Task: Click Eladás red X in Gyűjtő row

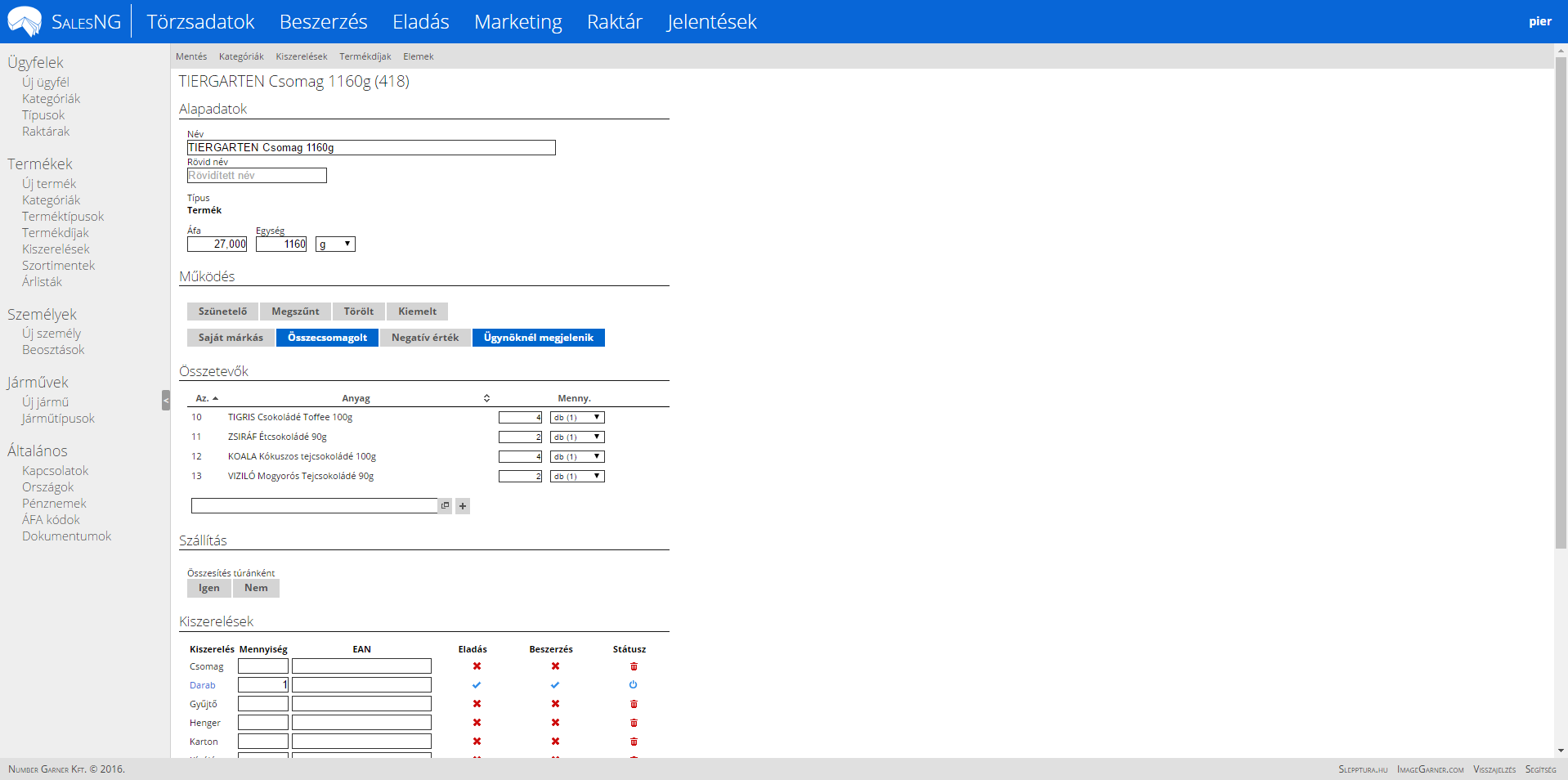Action: [477, 704]
